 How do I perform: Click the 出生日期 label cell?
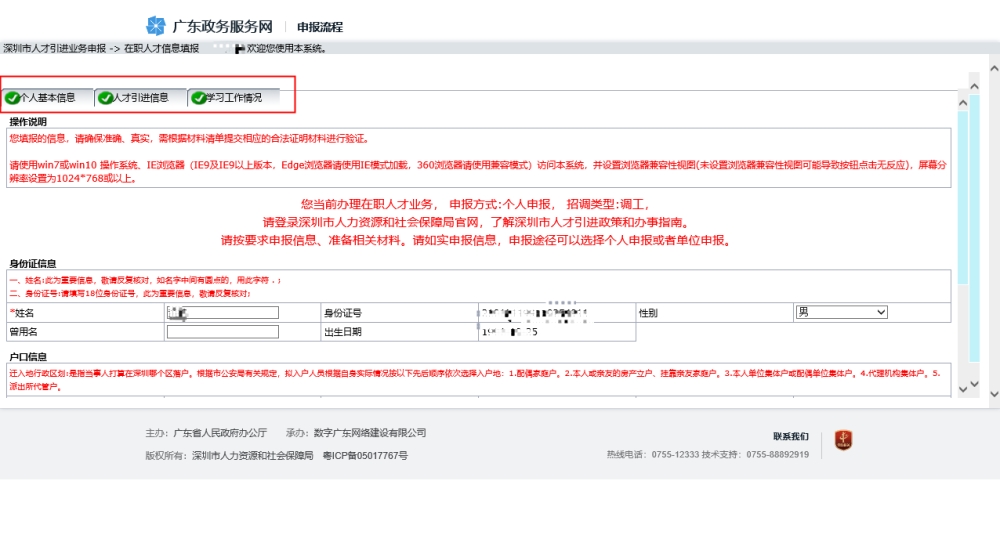[399, 332]
